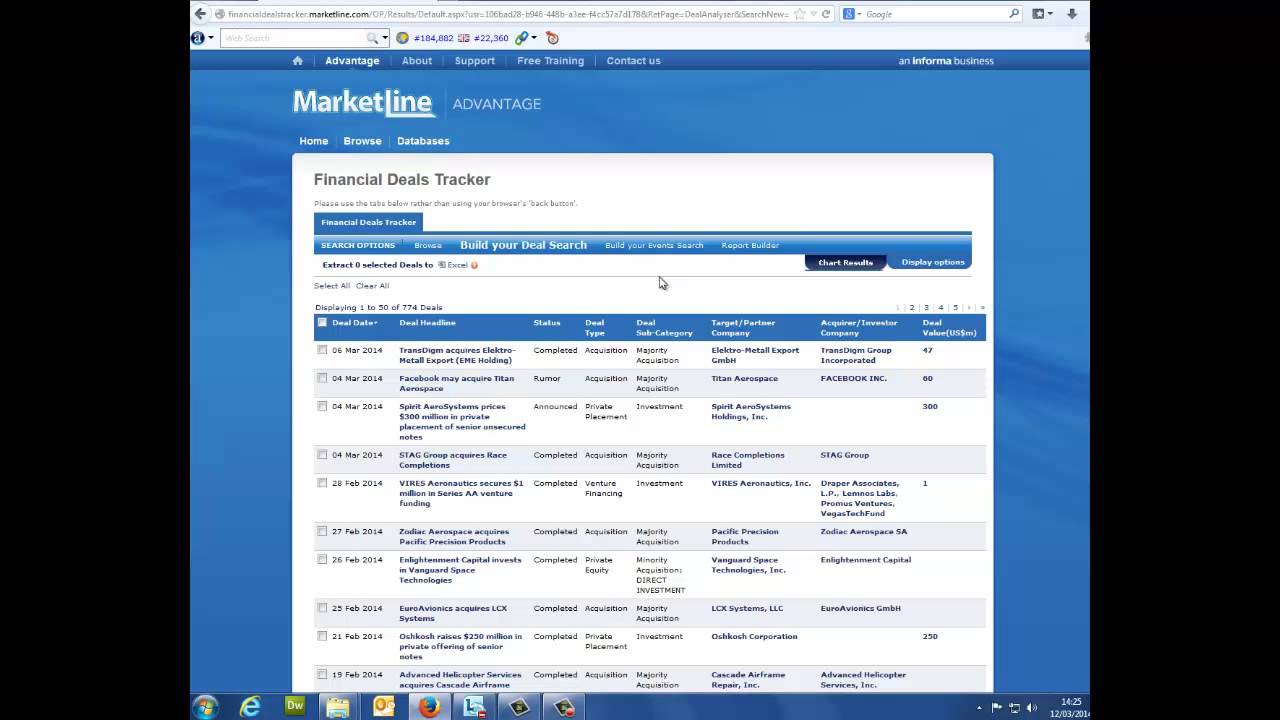The height and width of the screenshot is (720, 1280).
Task: Click the global rank globe icon
Action: (x=402, y=38)
